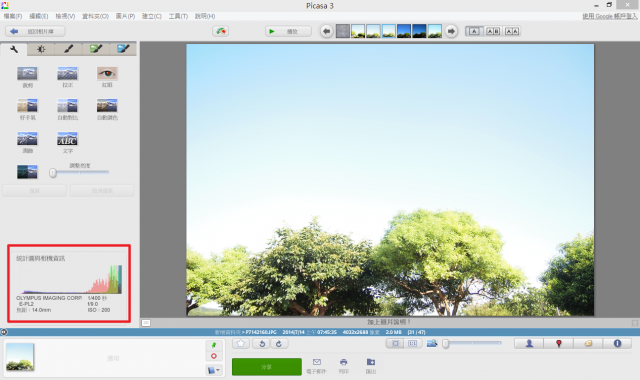Open the black paintbrush effects tab
This screenshot has width=640, height=380.
coord(68,49)
